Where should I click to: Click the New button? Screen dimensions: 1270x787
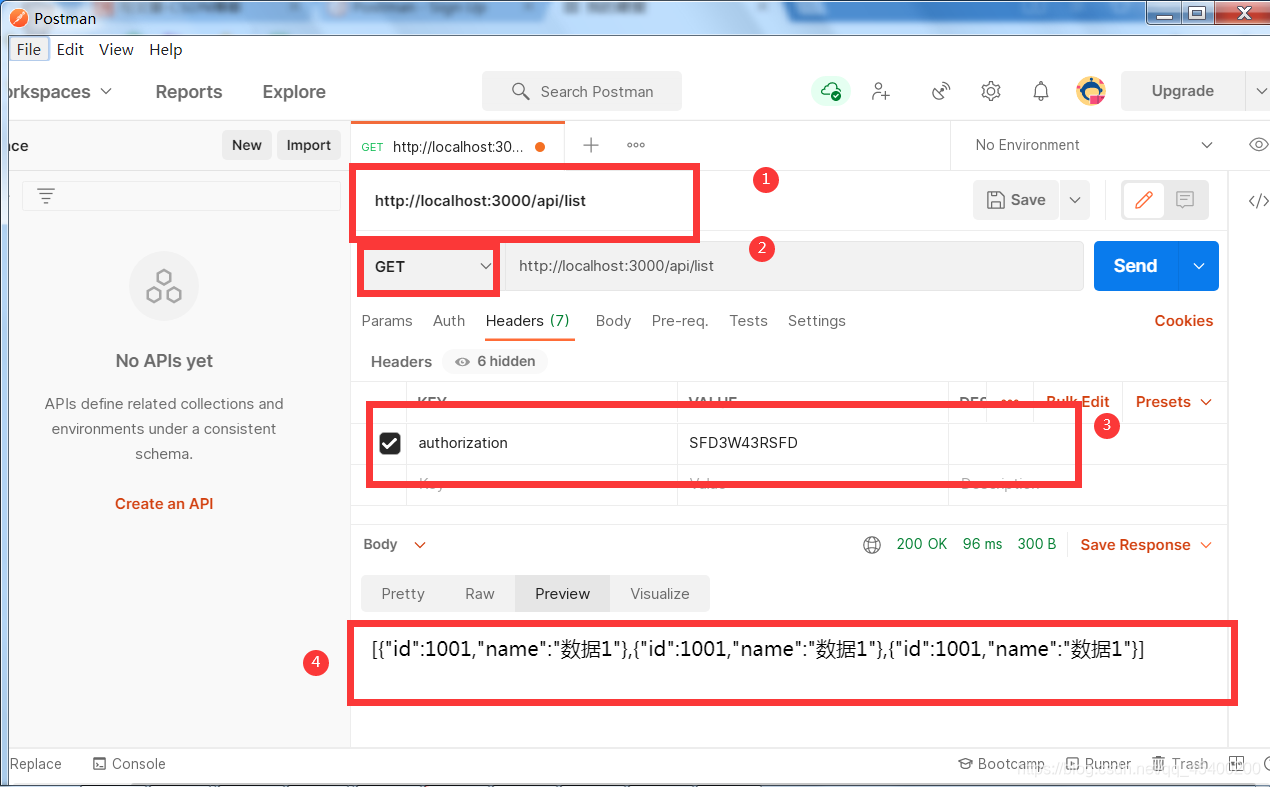(247, 145)
